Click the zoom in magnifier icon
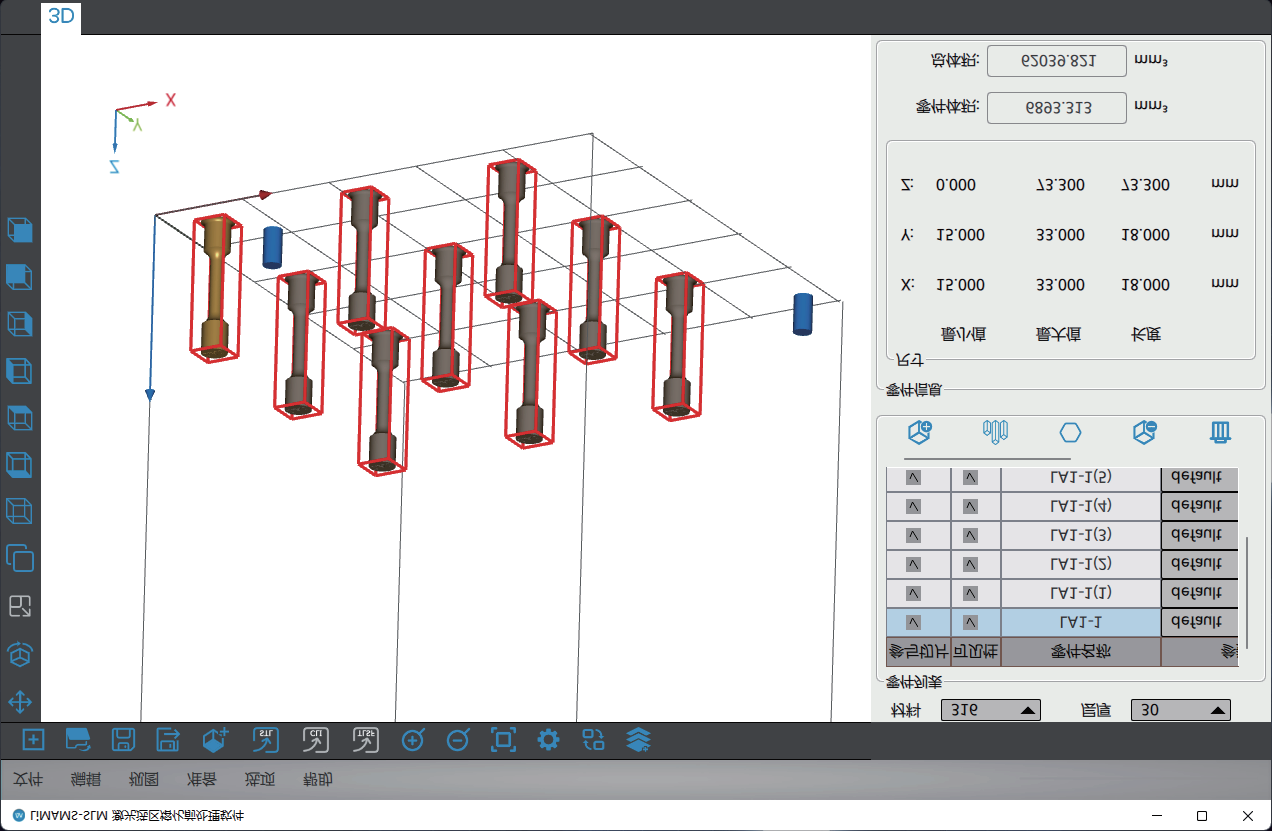The image size is (1272, 831). 412,740
